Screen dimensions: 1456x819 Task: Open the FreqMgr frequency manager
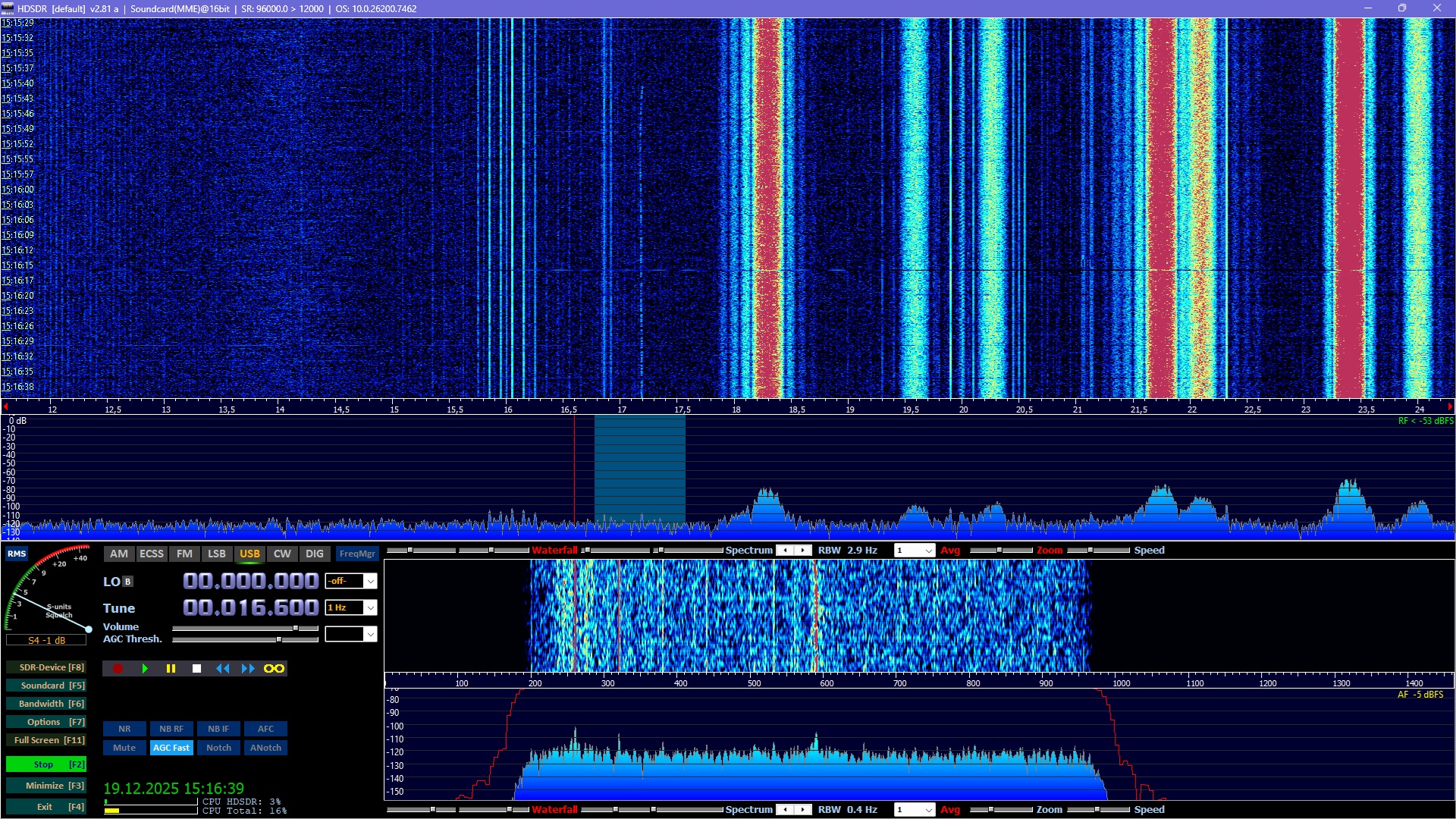357,554
